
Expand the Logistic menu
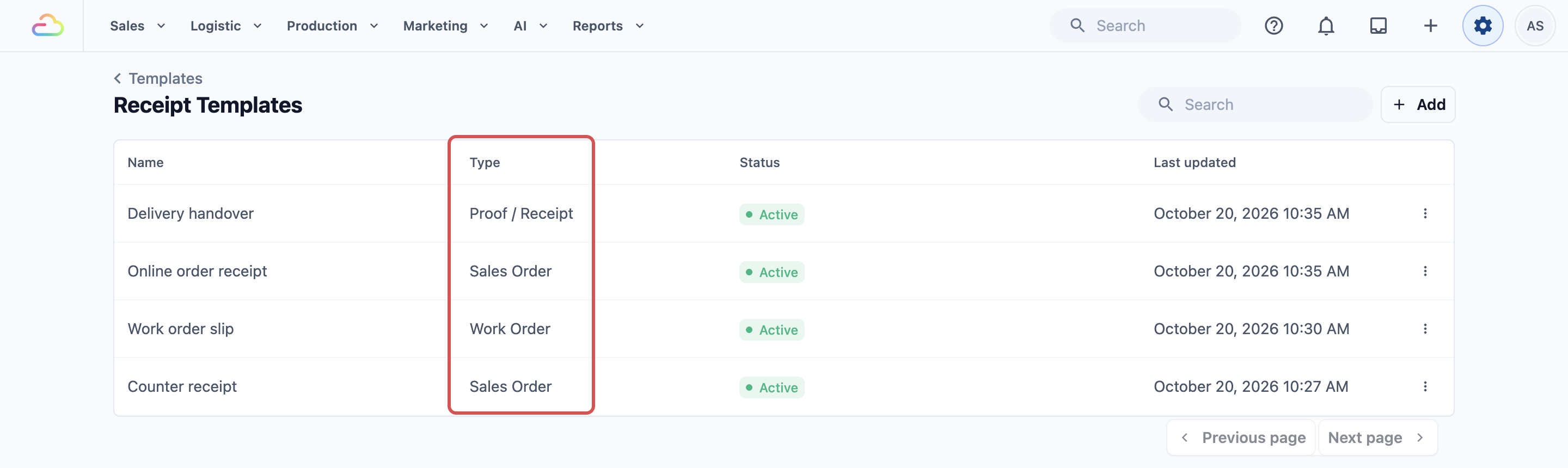(226, 26)
